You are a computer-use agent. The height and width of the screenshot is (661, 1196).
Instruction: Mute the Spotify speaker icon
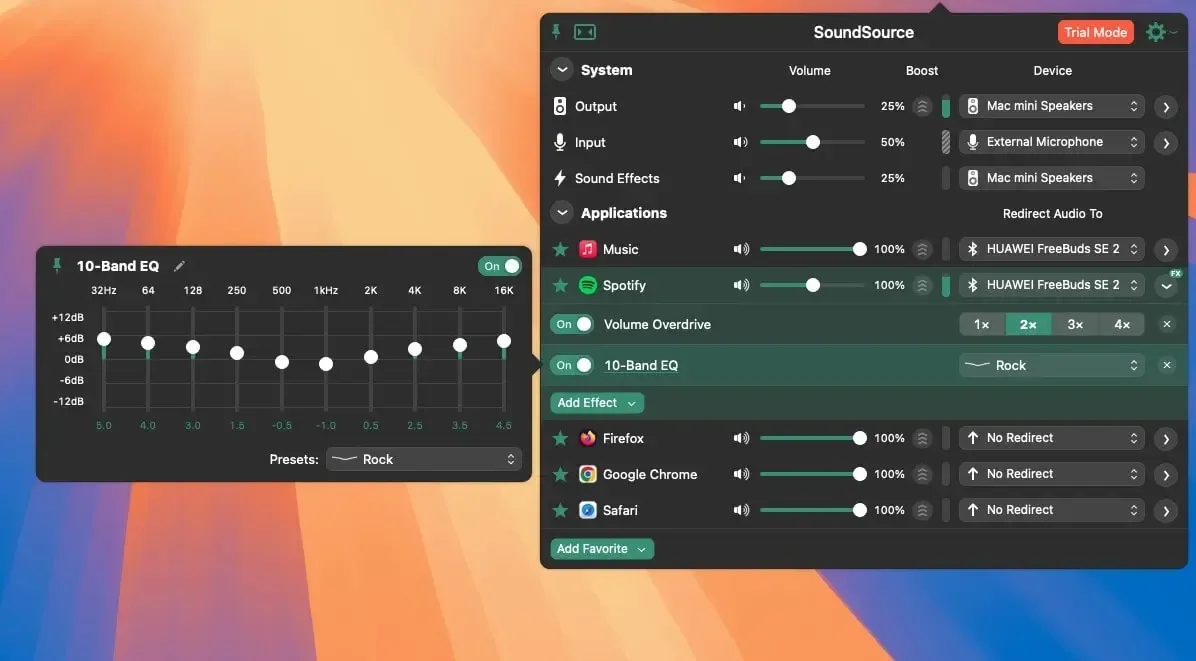click(741, 285)
